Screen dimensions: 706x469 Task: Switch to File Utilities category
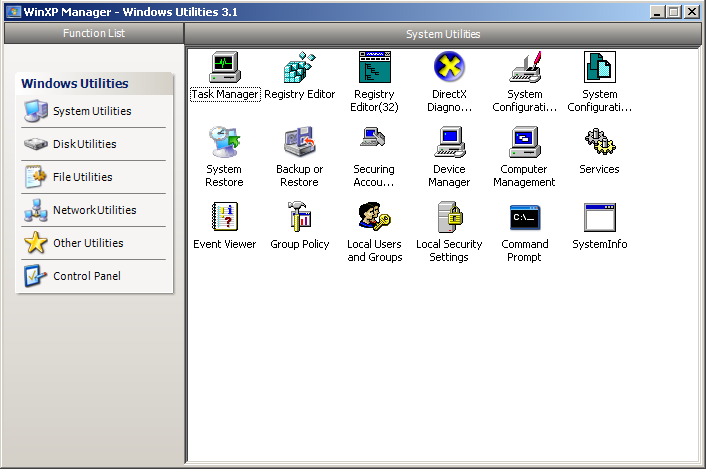[85, 177]
